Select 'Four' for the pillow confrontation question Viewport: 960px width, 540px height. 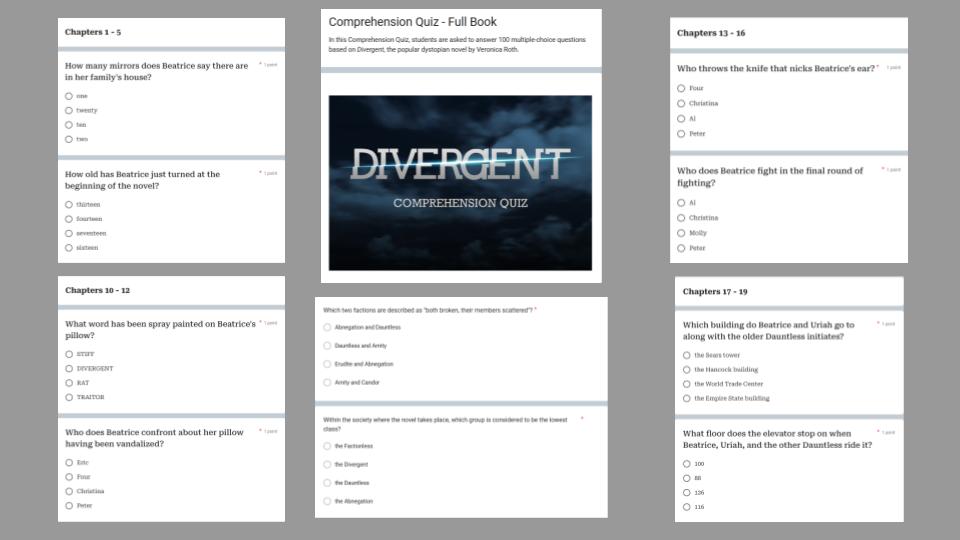(69, 477)
